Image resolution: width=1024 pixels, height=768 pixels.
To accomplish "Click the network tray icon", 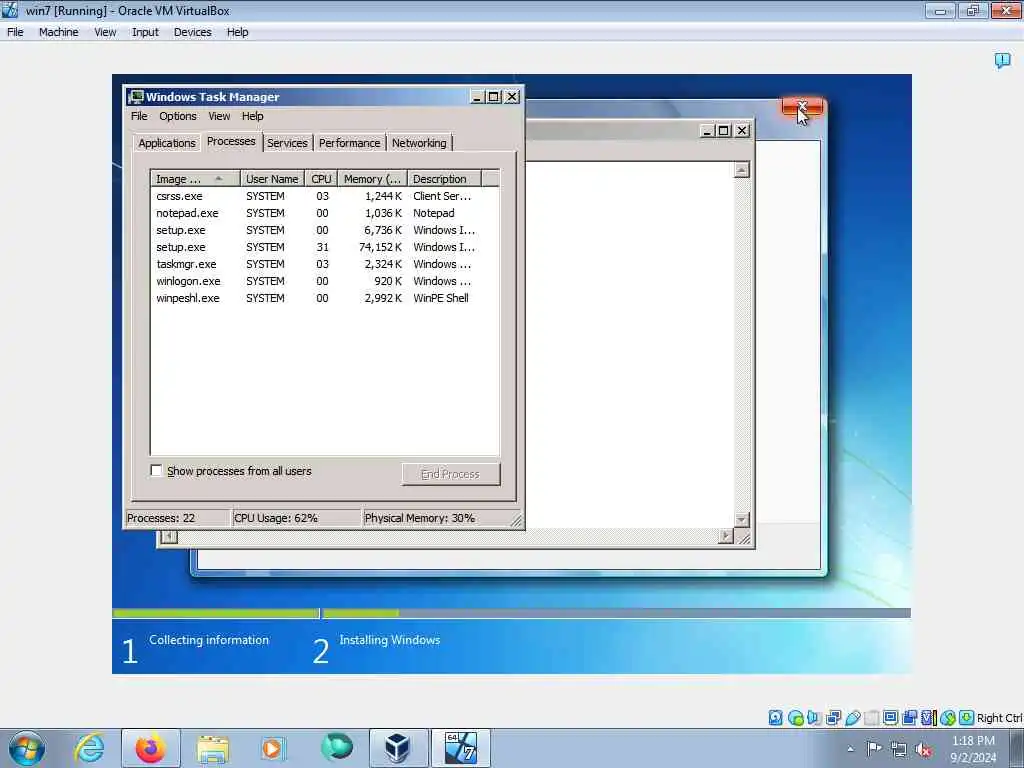I will [899, 749].
